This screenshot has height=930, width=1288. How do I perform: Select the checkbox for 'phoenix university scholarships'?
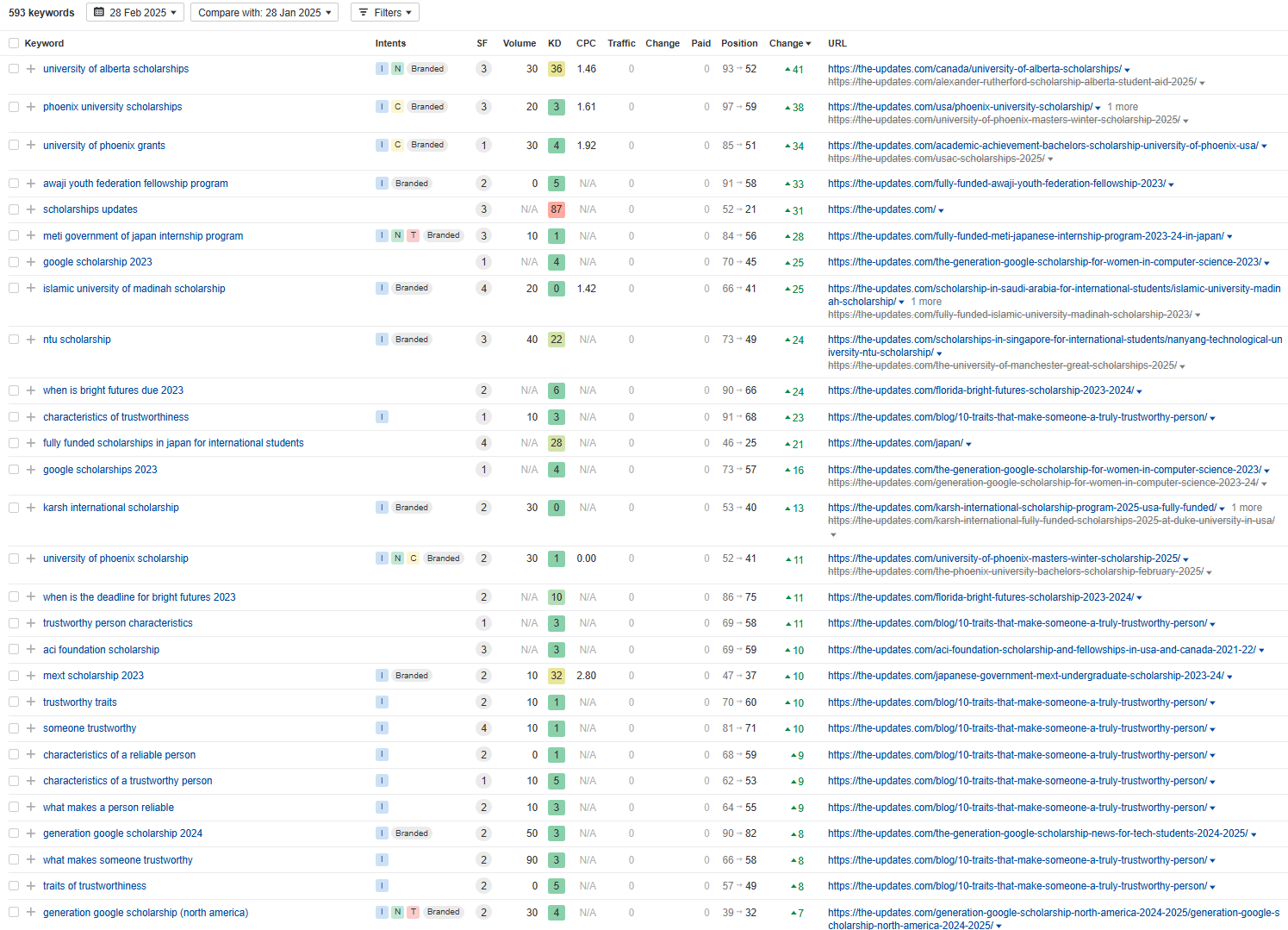point(14,107)
